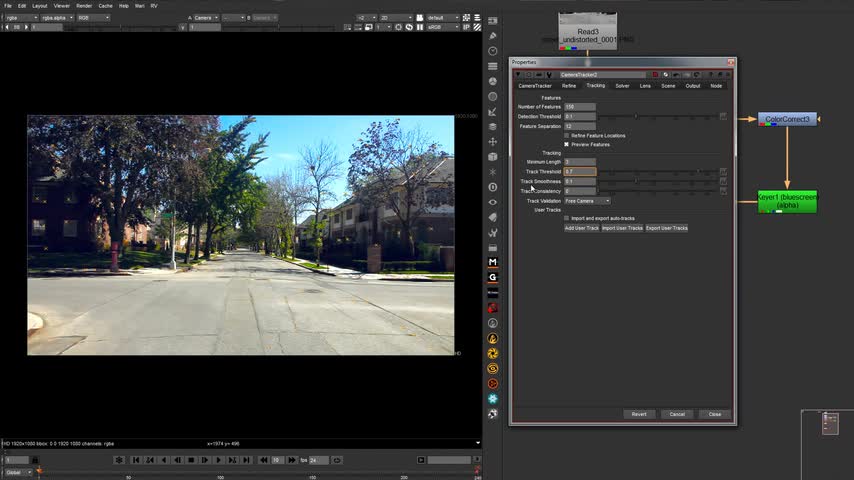Enable Refine Feature Locations checkbox
Image resolution: width=854 pixels, height=480 pixels.
click(567, 135)
